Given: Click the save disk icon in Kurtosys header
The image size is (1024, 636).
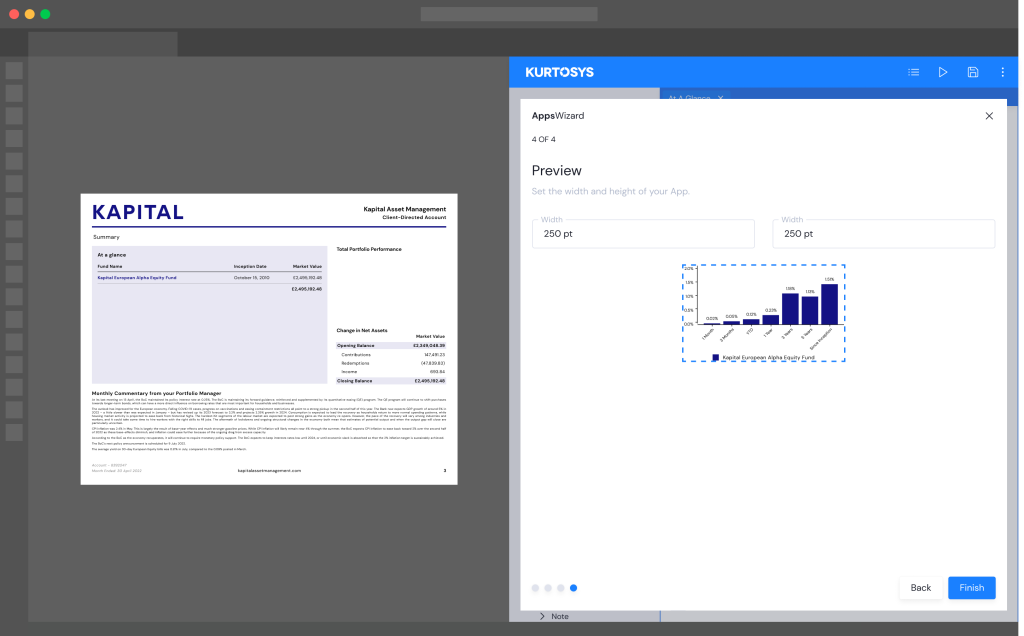Looking at the screenshot, I should [x=972, y=72].
